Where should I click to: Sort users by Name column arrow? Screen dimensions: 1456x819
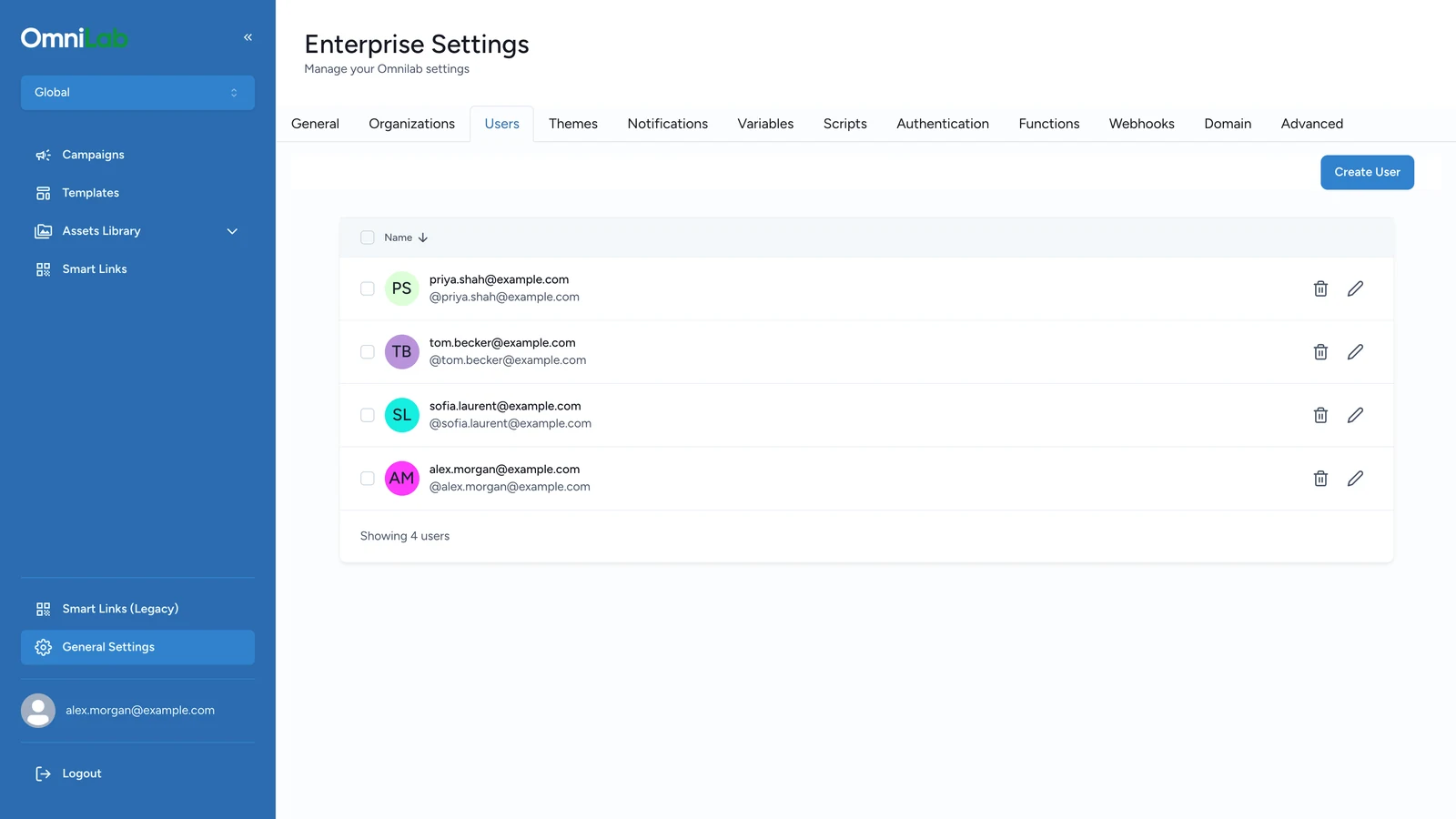(x=423, y=238)
